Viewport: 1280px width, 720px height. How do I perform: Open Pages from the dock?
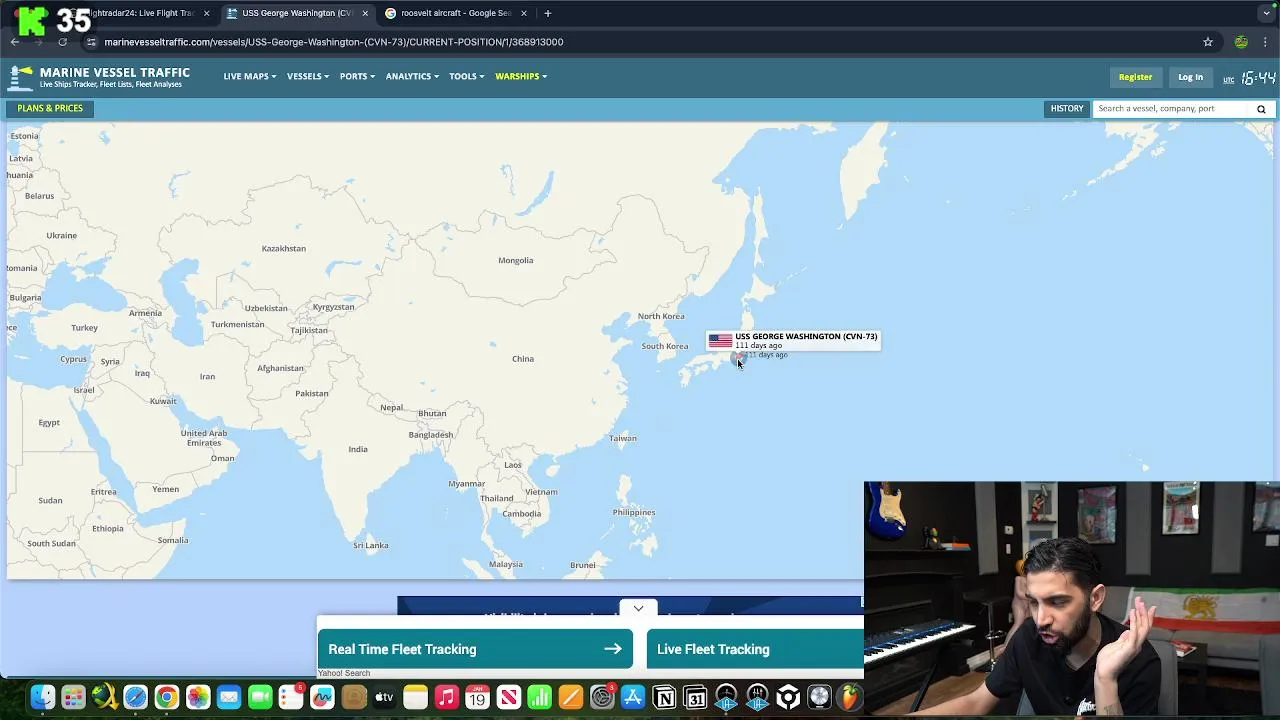[570, 697]
